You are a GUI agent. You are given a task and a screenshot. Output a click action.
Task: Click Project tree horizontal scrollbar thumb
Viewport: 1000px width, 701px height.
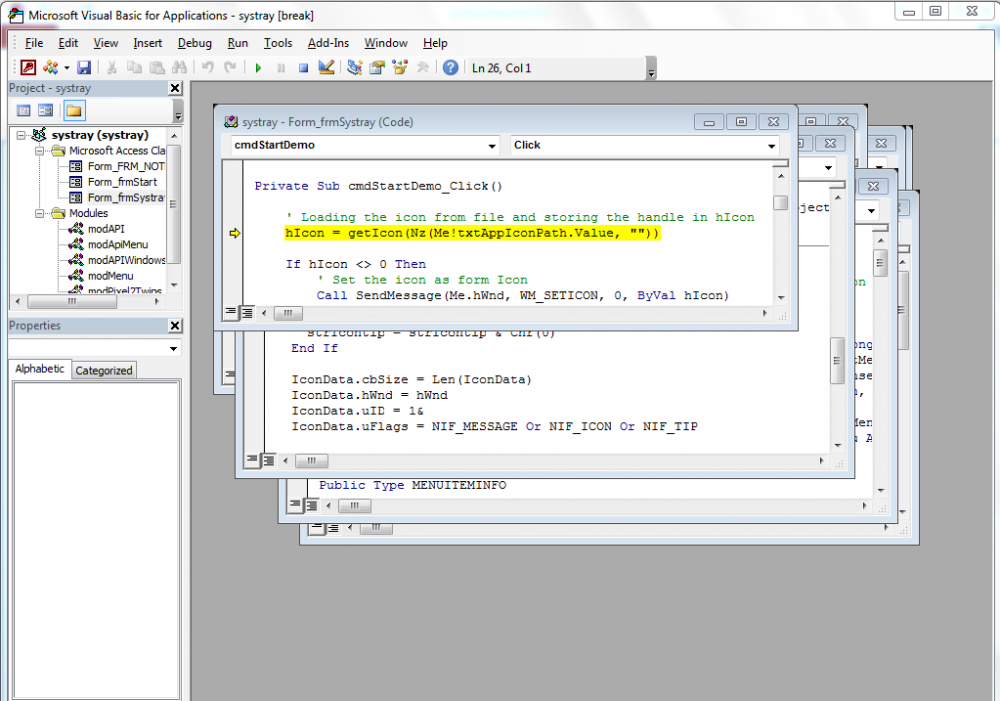pos(72,302)
